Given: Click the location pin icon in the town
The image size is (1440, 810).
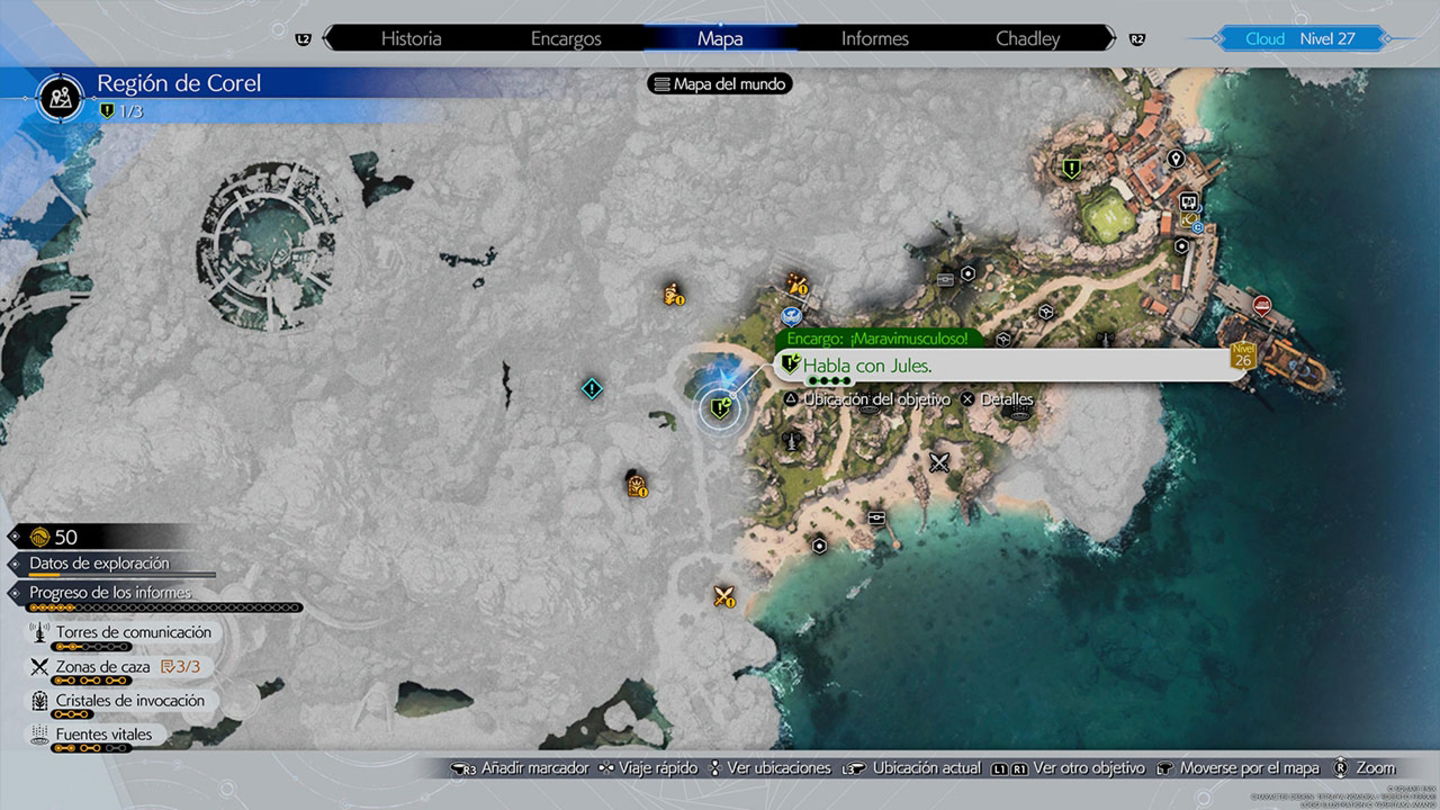Looking at the screenshot, I should [x=1176, y=158].
